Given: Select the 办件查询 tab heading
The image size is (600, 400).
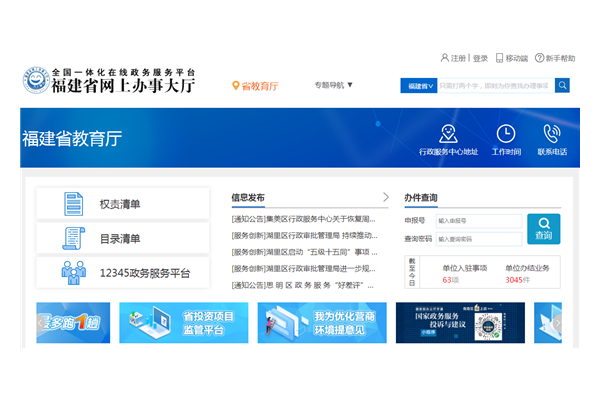Looking at the screenshot, I should tap(421, 198).
